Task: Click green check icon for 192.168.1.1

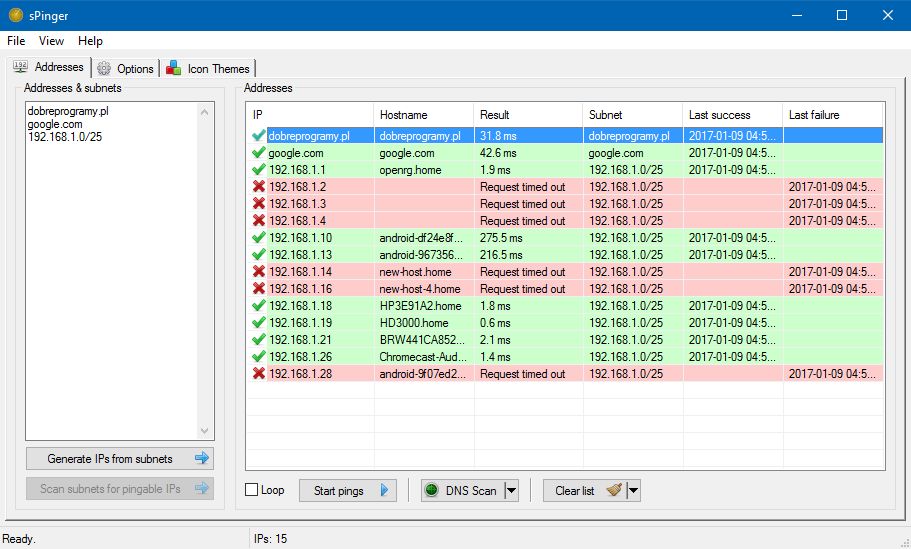Action: point(259,170)
